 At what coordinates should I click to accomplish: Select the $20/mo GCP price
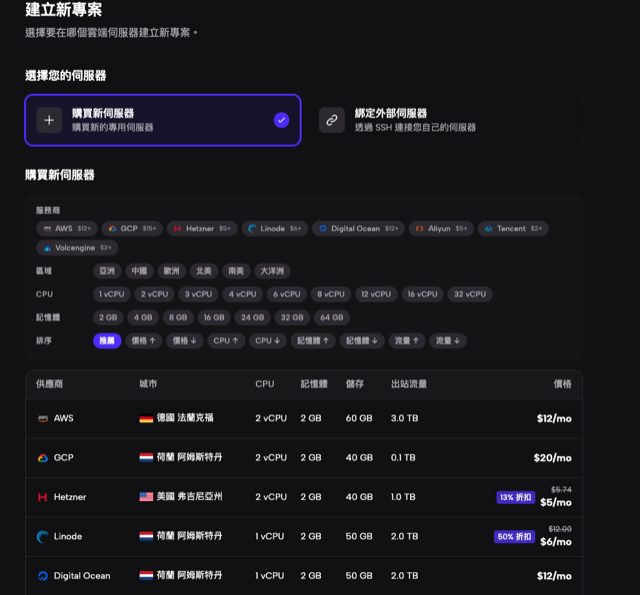553,458
